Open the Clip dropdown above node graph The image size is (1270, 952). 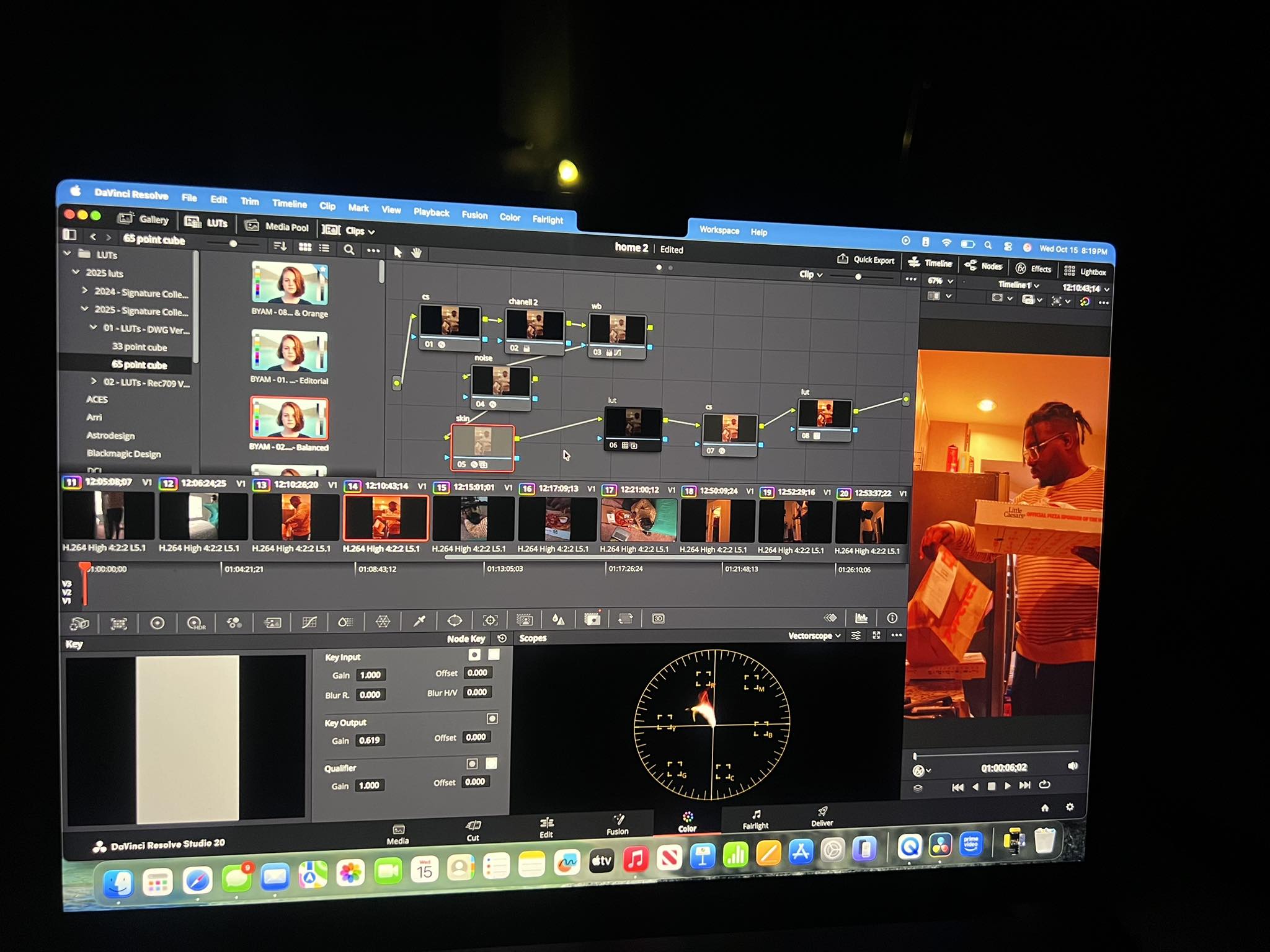tap(810, 274)
